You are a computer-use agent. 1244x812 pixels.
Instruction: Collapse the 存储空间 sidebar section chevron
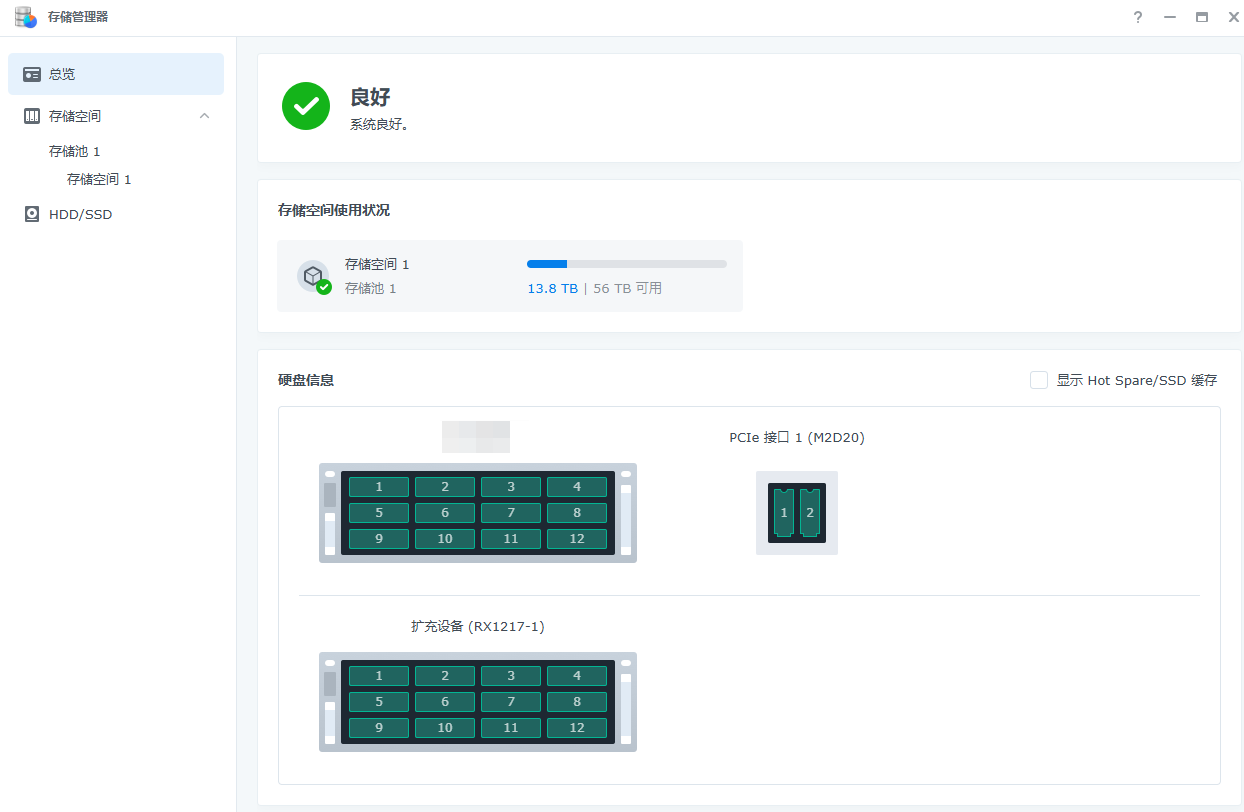tap(204, 116)
